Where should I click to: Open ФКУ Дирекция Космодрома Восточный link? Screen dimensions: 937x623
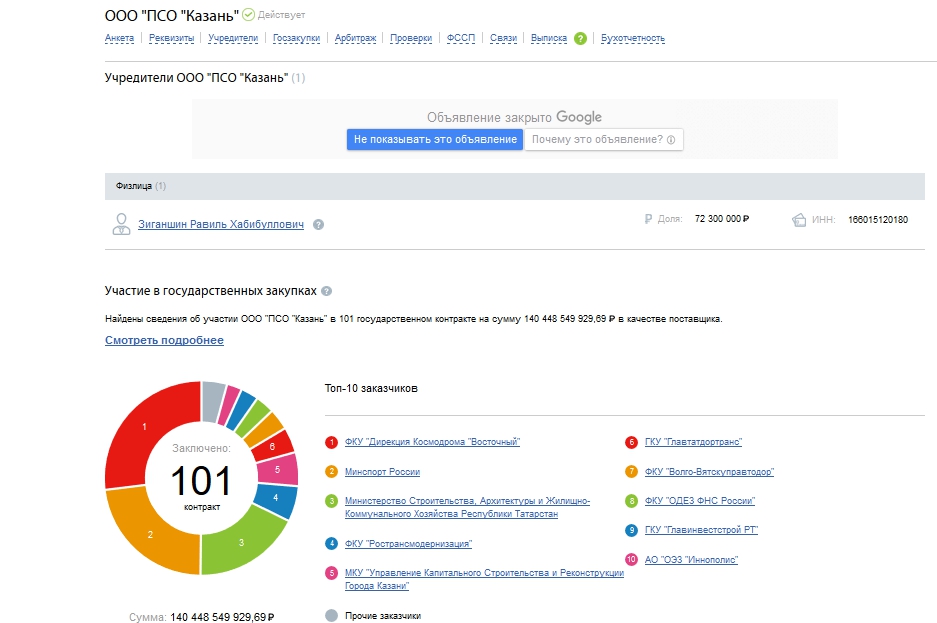pos(433,442)
